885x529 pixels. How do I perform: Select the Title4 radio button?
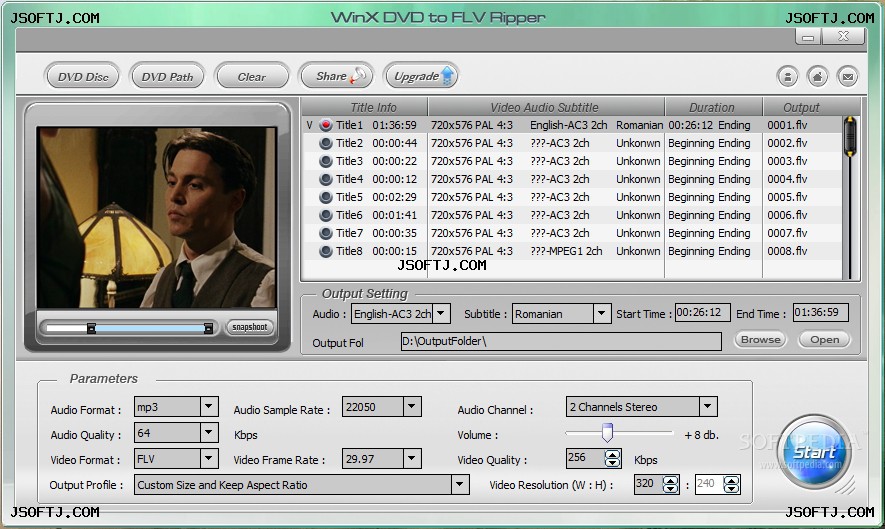326,179
